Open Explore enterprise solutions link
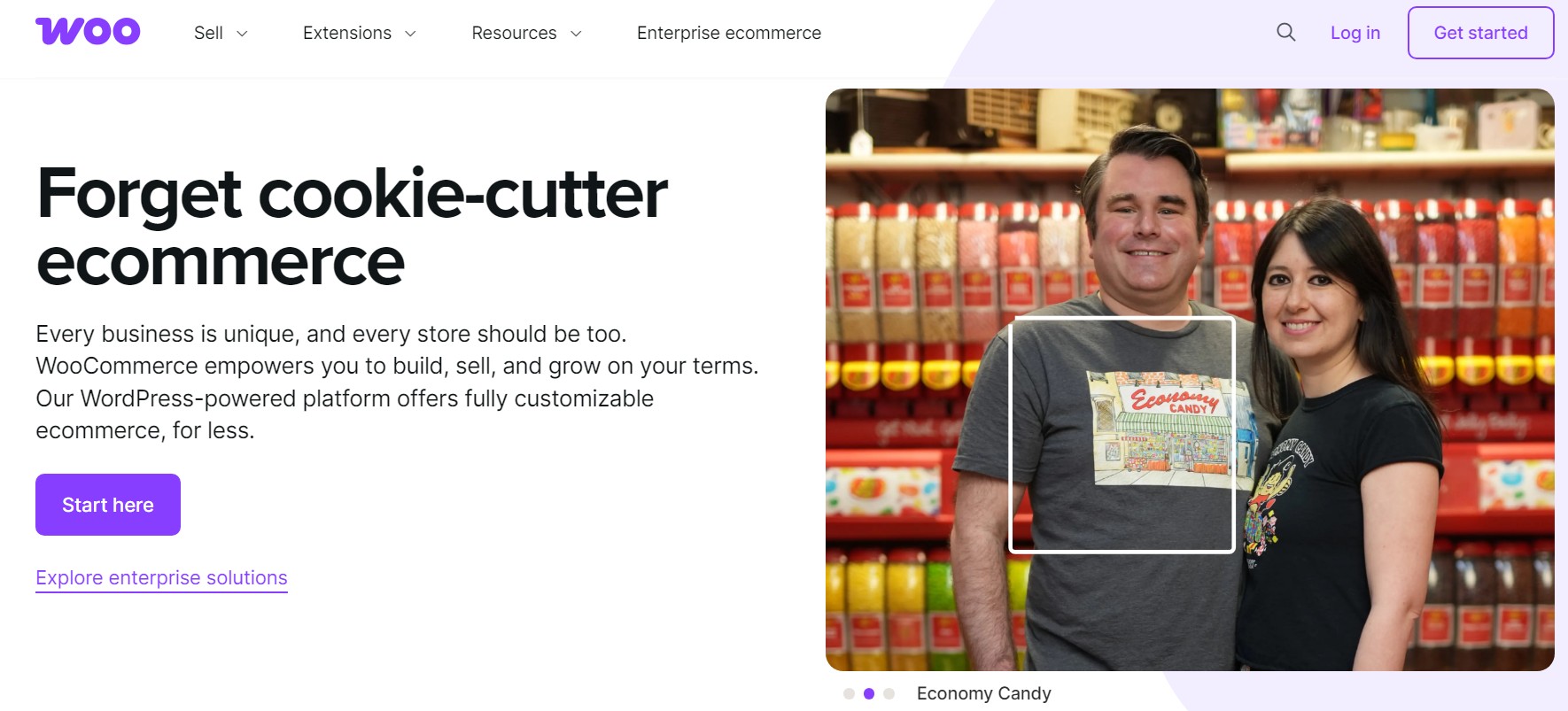1568x711 pixels. (161, 578)
